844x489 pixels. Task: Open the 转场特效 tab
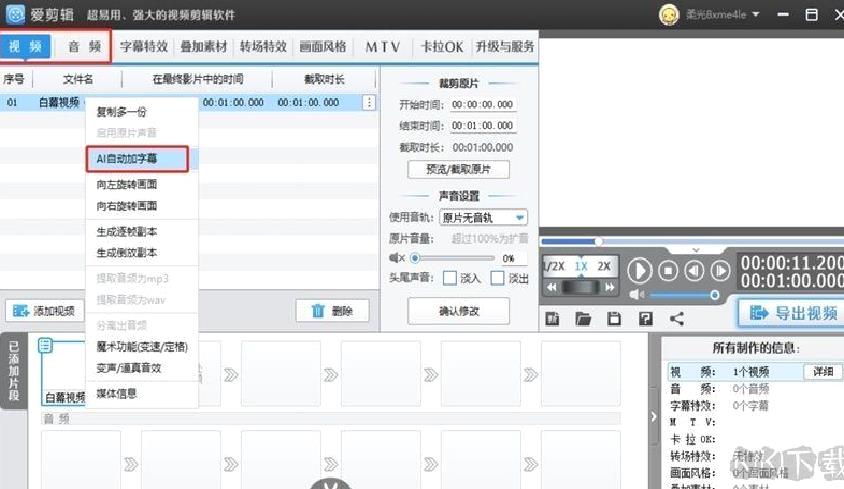click(263, 47)
